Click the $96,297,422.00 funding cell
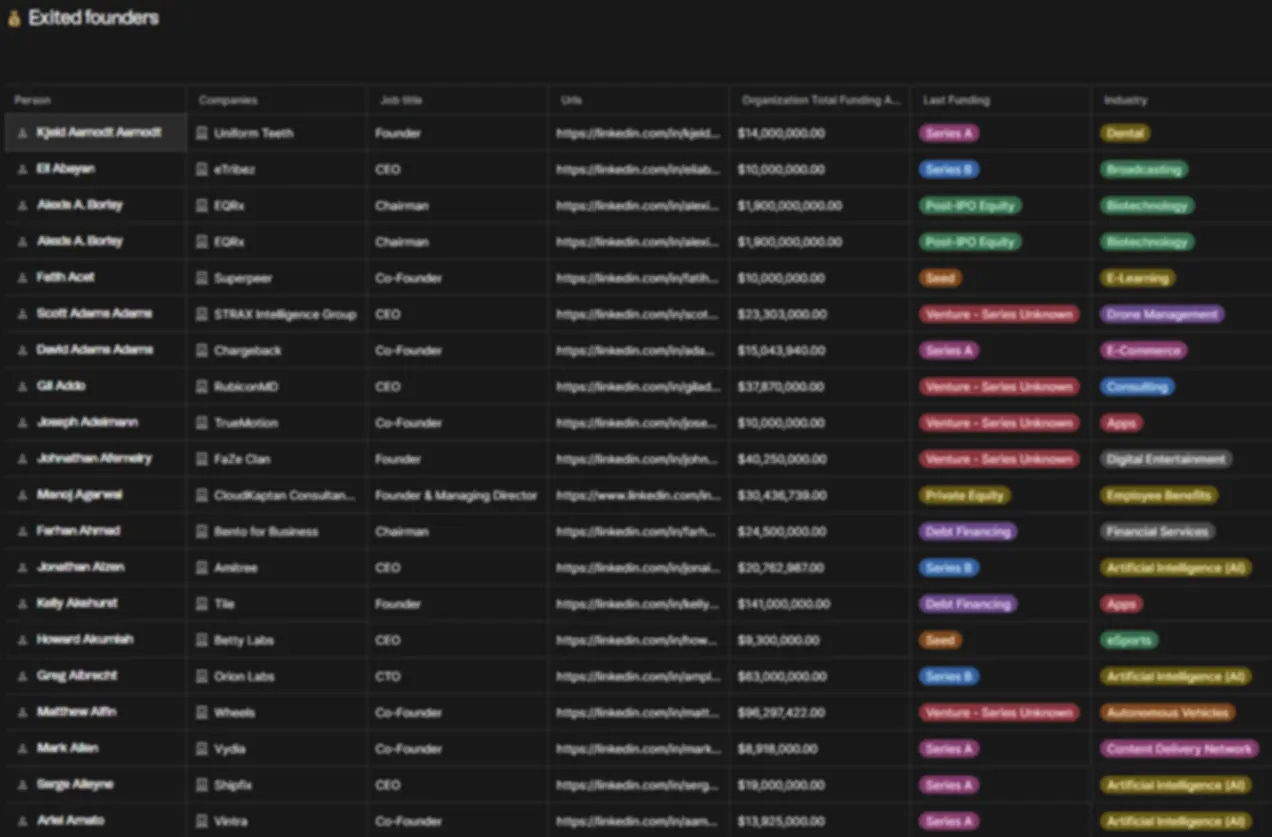Viewport: 1272px width, 837px height. pyautogui.click(x=820, y=712)
